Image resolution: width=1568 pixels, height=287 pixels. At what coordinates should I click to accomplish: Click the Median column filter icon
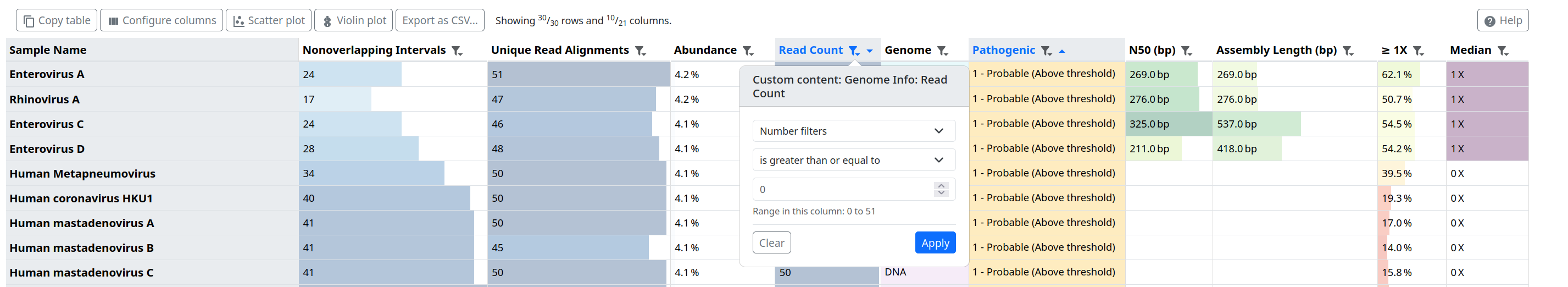coord(1503,51)
